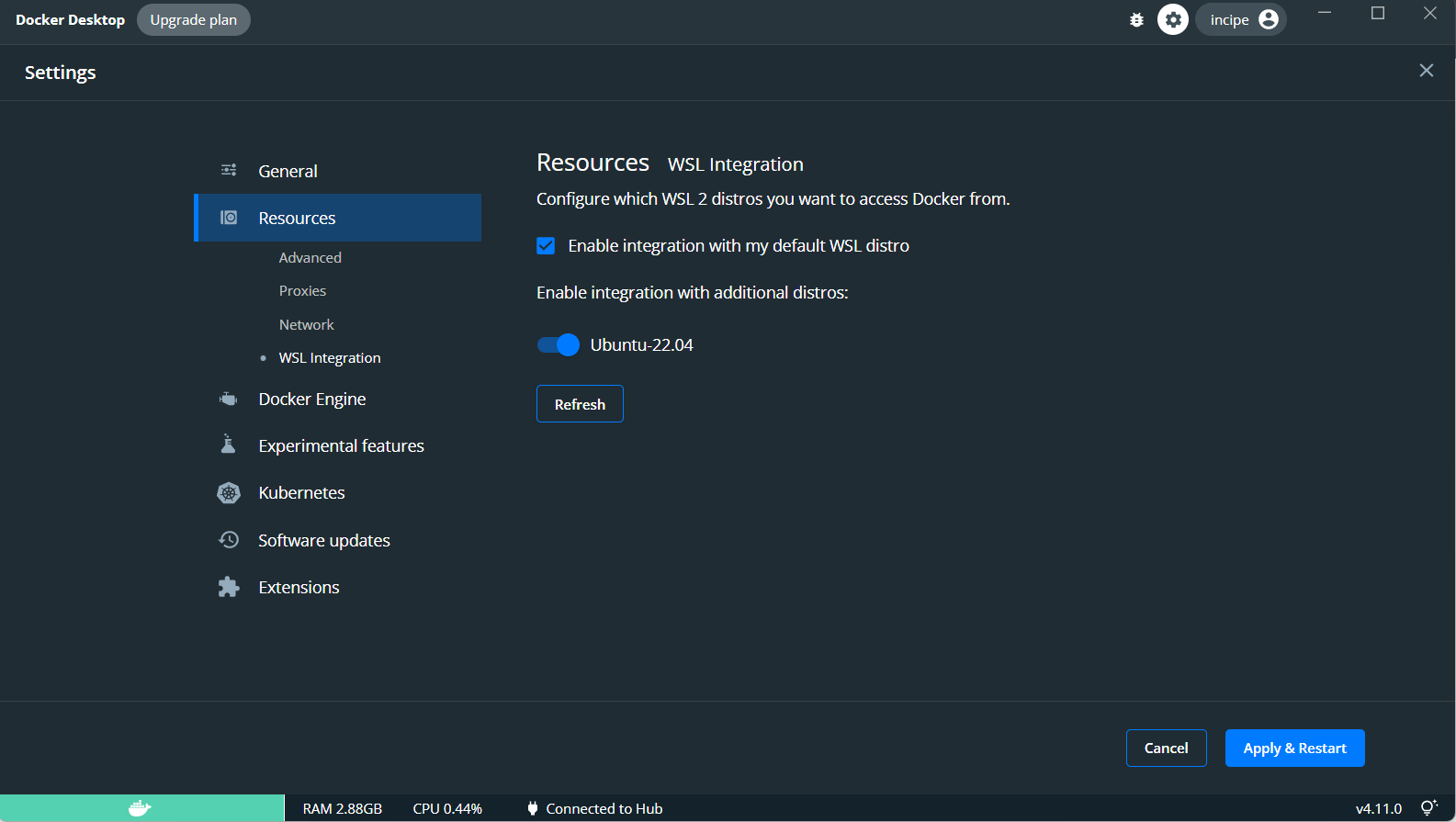Click the Refresh button
Viewport: 1456px width, 822px height.
tap(580, 404)
